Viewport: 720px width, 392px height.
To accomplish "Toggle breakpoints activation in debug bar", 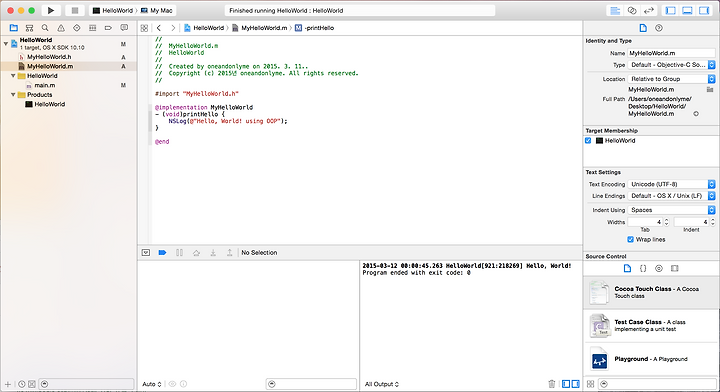I will [163, 252].
